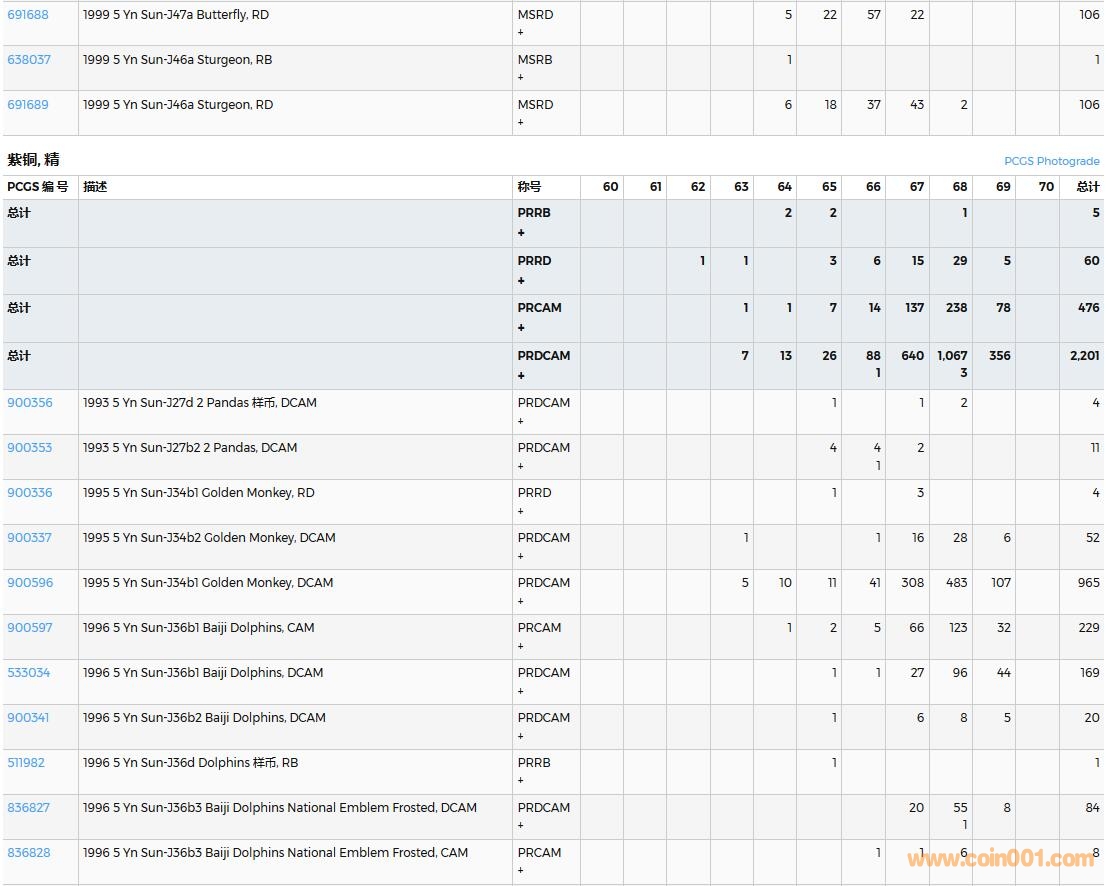Click the 总计 column header
The width and height of the screenshot is (1107, 886).
click(1087, 187)
